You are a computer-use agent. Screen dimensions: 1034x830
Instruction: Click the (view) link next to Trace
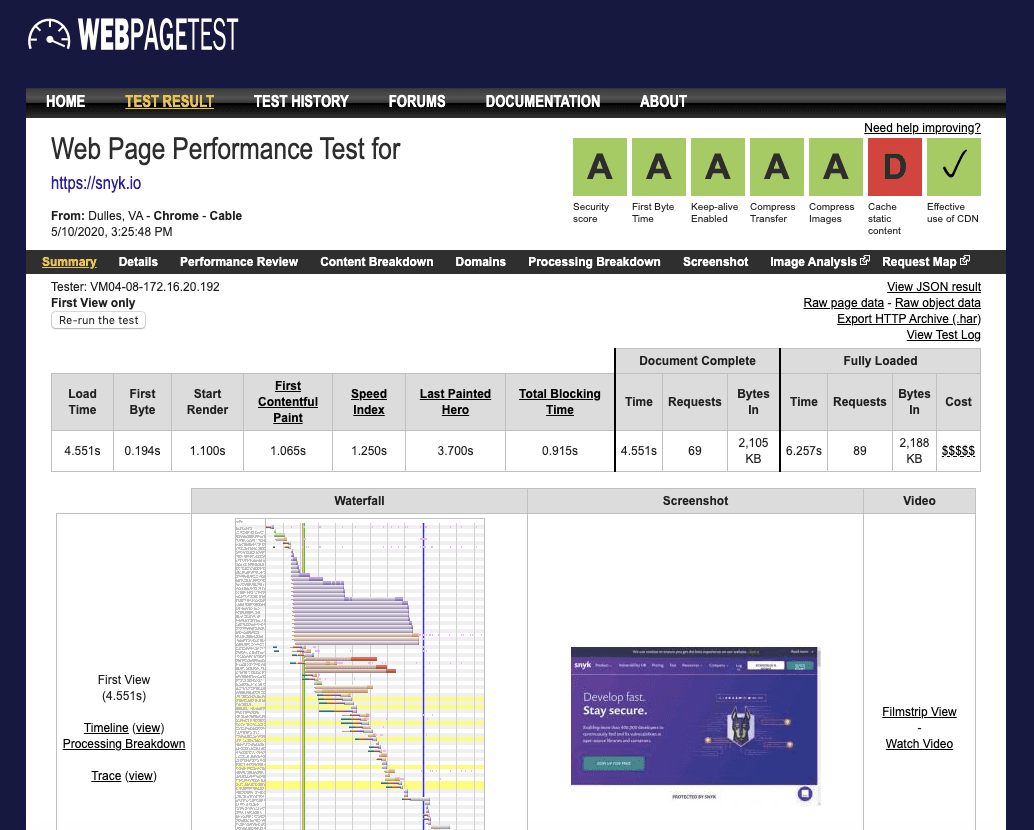pos(140,775)
